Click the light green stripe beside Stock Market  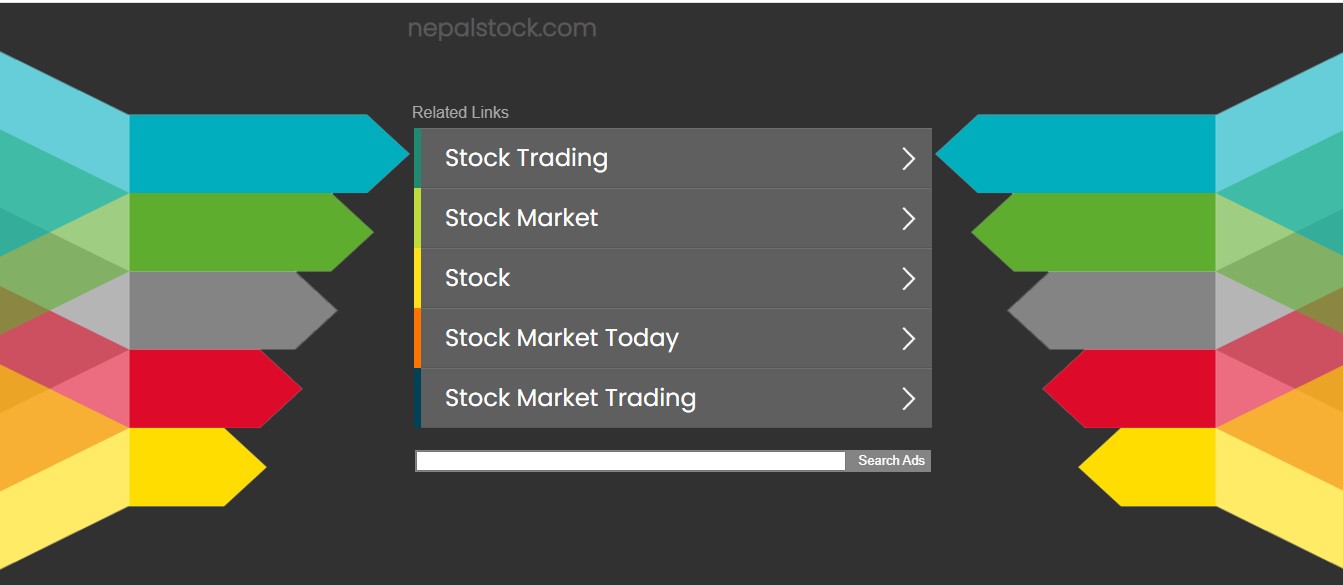[x=418, y=218]
